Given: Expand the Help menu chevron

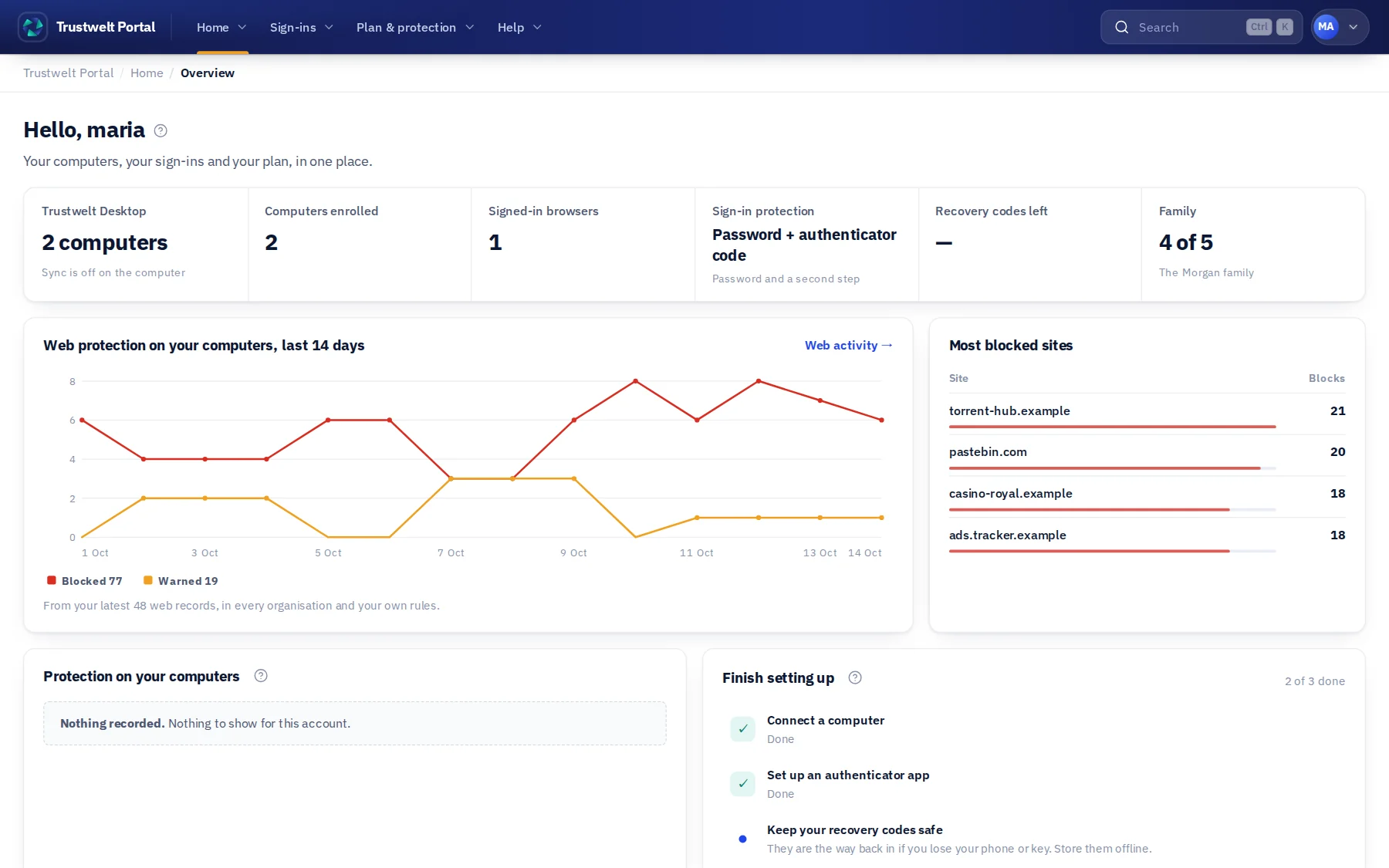Looking at the screenshot, I should [x=537, y=27].
